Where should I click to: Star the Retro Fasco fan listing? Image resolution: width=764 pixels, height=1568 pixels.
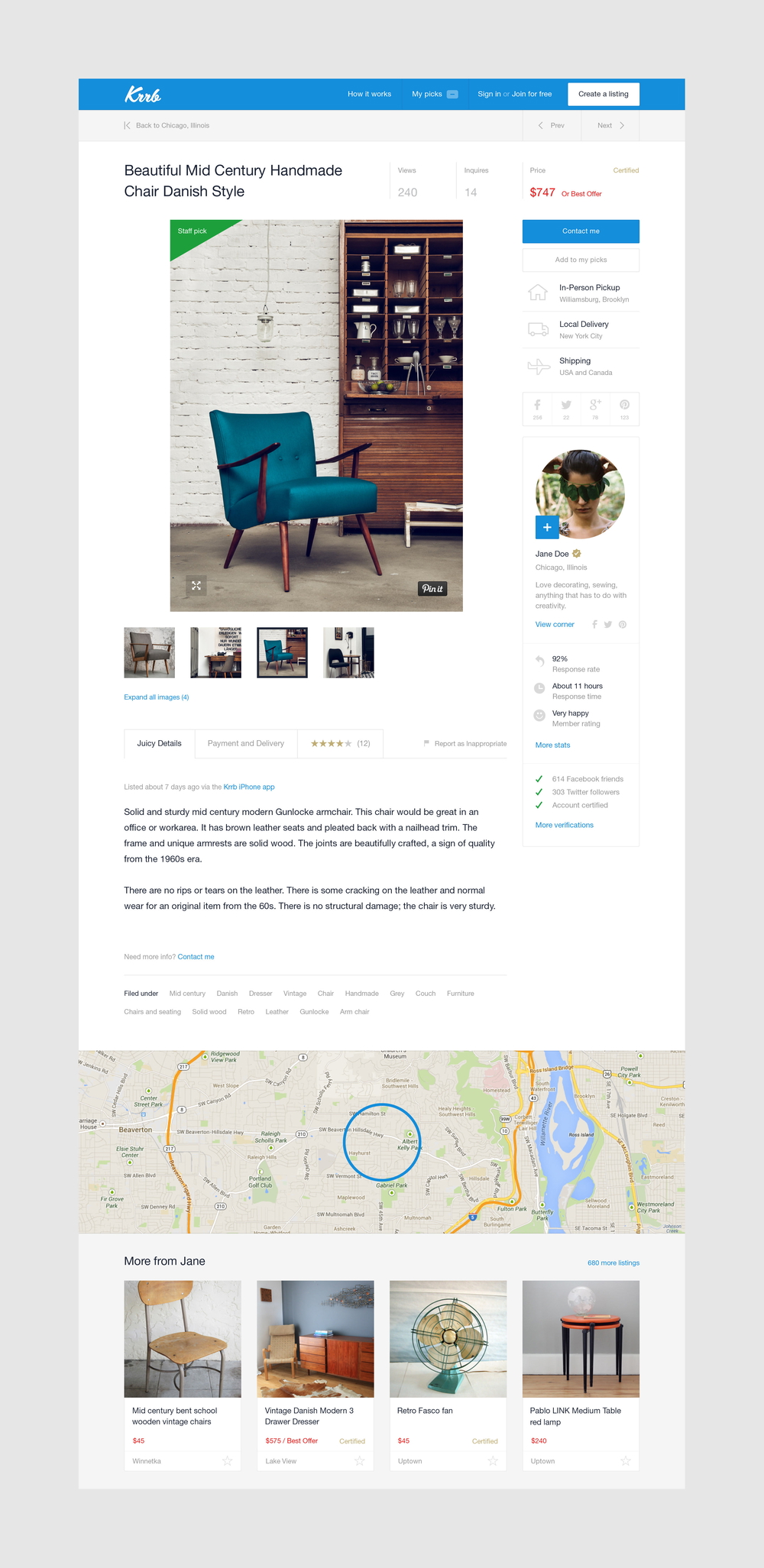tap(493, 1461)
